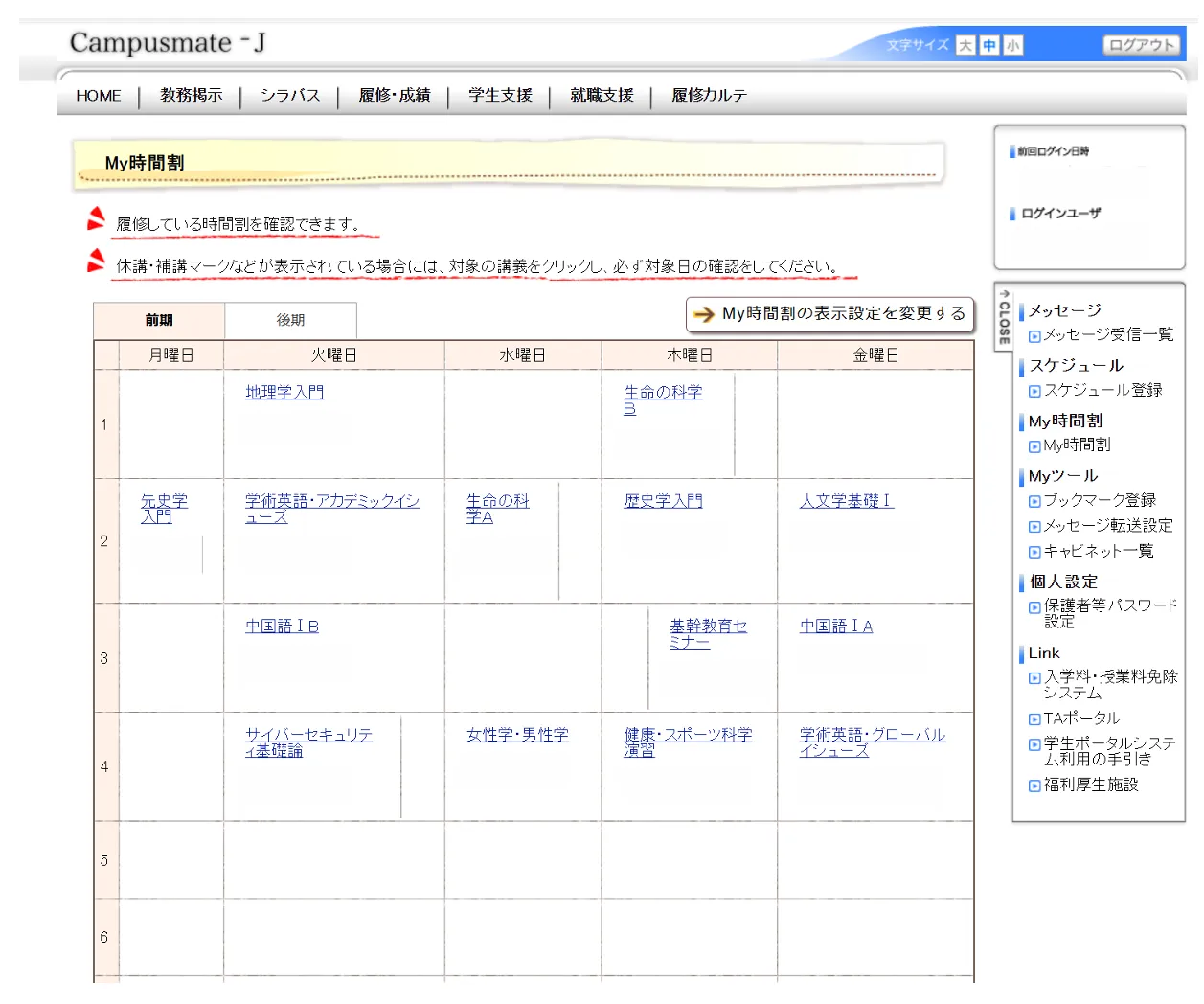The width and height of the screenshot is (1204, 1004).
Task: Open 中国語ⅠB course link
Action: coord(282,626)
